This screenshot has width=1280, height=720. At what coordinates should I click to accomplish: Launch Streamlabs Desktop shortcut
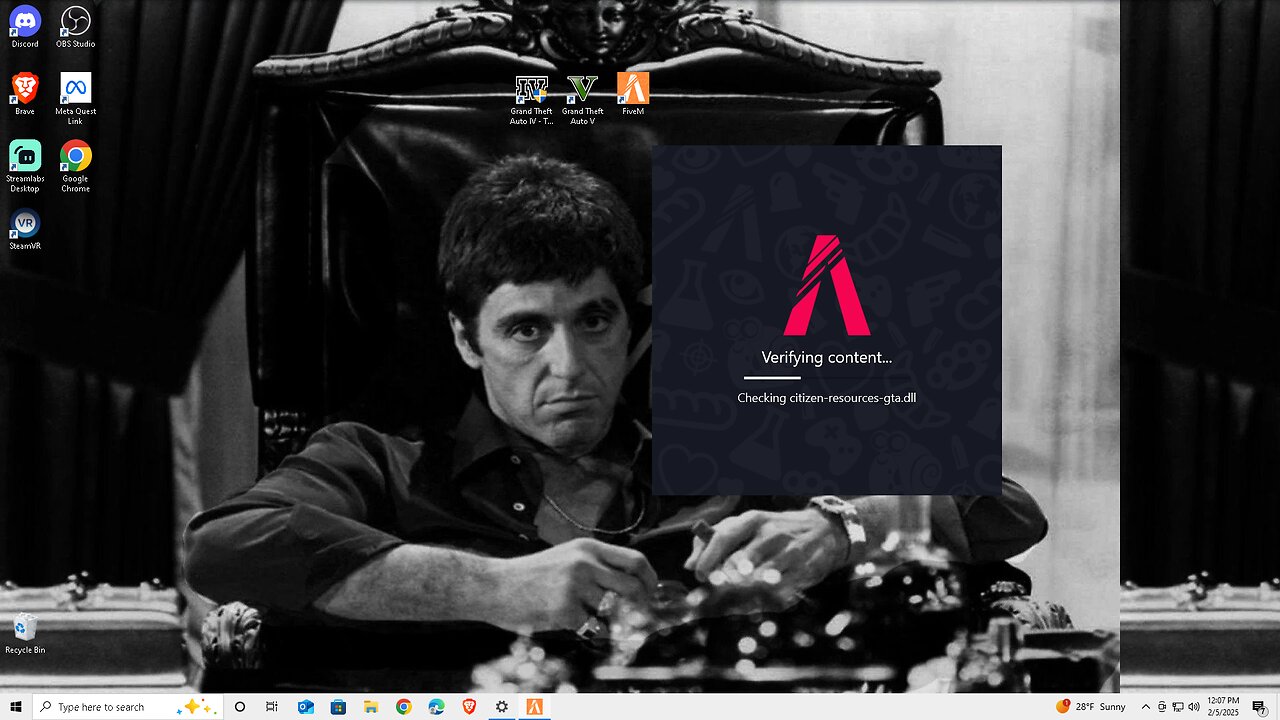(x=25, y=166)
